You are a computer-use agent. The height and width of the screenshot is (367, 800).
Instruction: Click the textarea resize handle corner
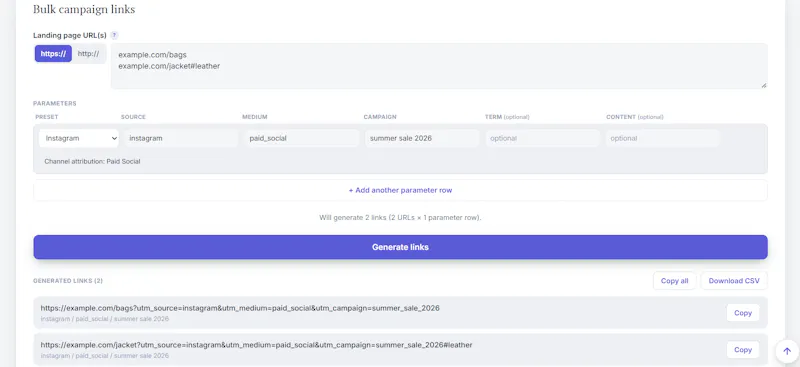pyautogui.click(x=764, y=85)
